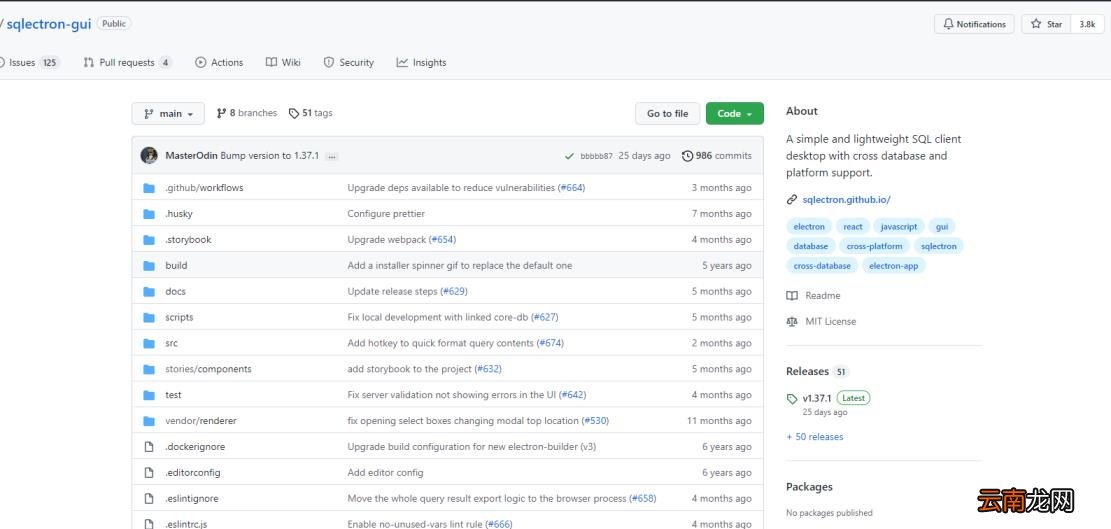Screen dimensions: 1111x529
Task: Click file icon beside .eslintignore
Action: click(149, 499)
